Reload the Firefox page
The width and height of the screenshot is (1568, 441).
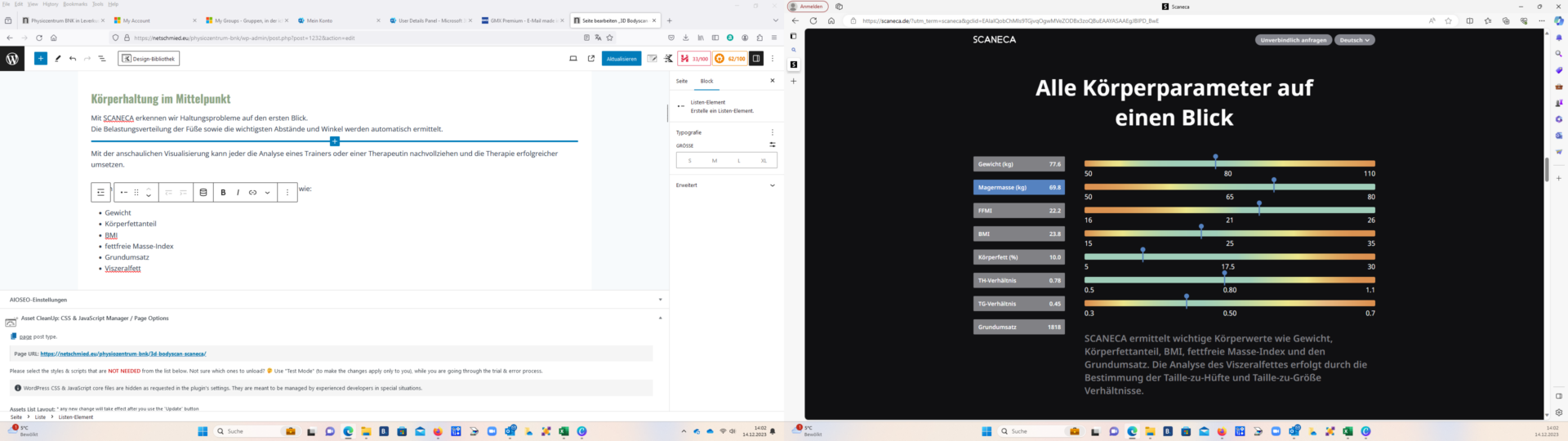(38, 38)
